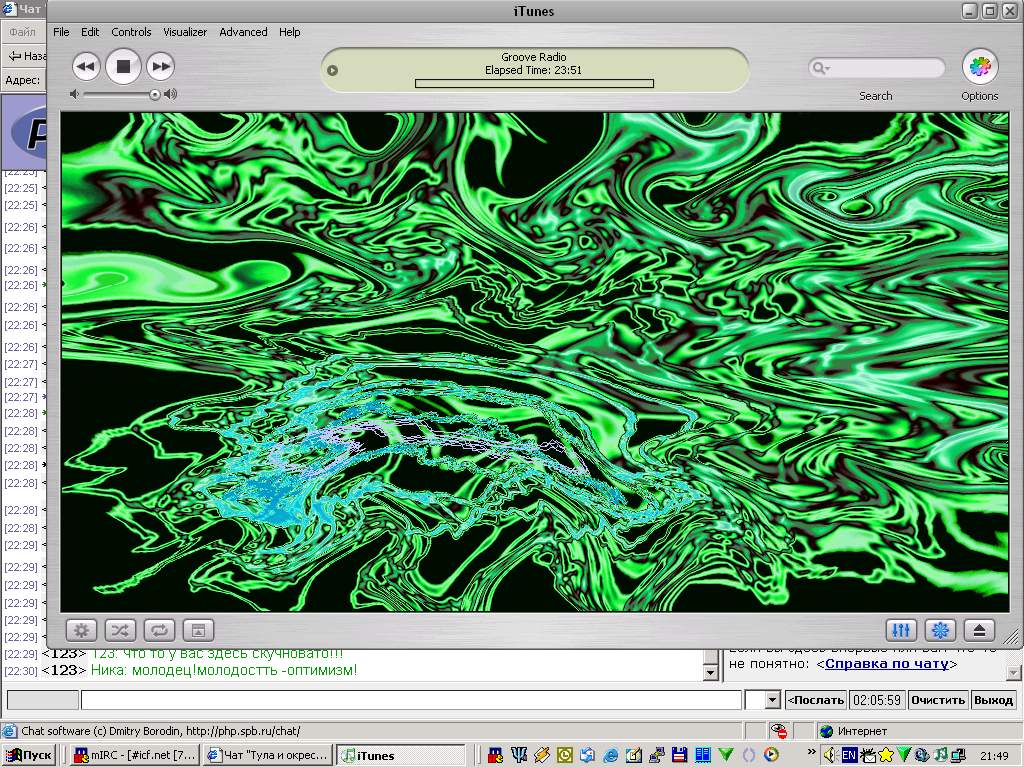Click the Очистить clear button
1024x768 pixels.
938,700
